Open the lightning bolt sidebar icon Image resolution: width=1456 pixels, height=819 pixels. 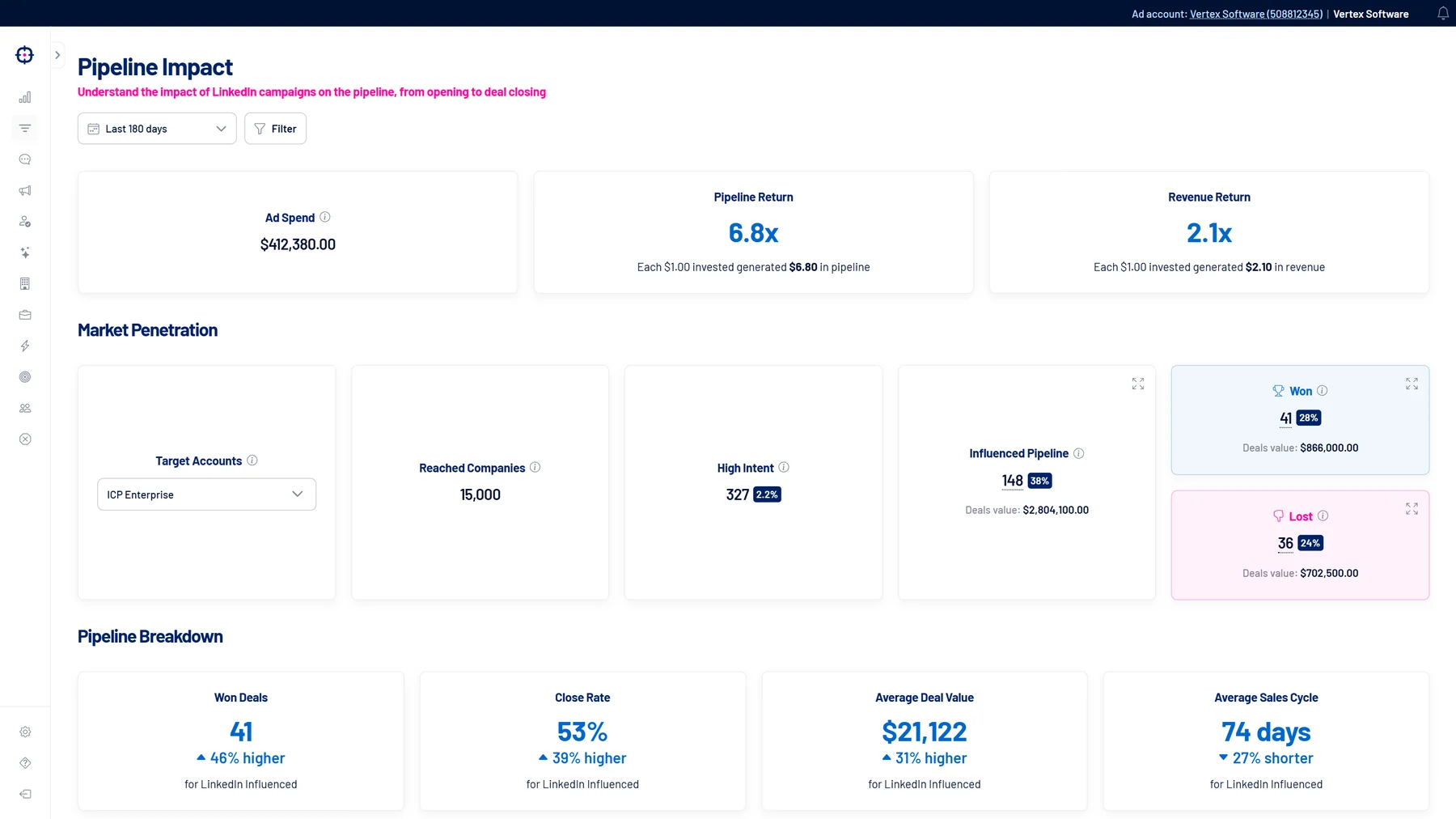pyautogui.click(x=25, y=346)
